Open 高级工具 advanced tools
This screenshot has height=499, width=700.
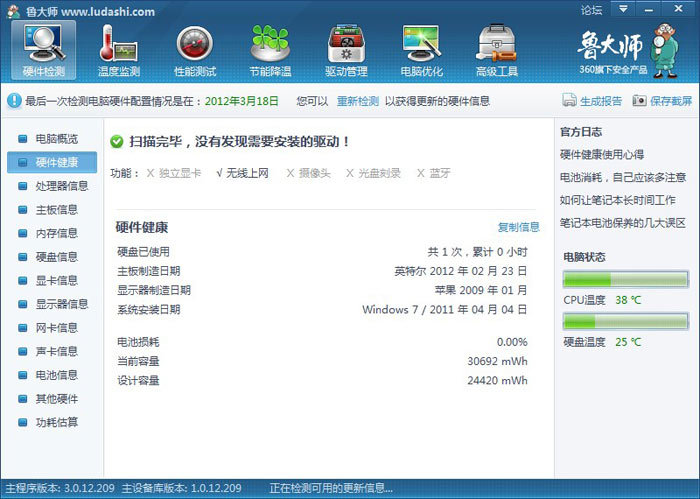[497, 50]
